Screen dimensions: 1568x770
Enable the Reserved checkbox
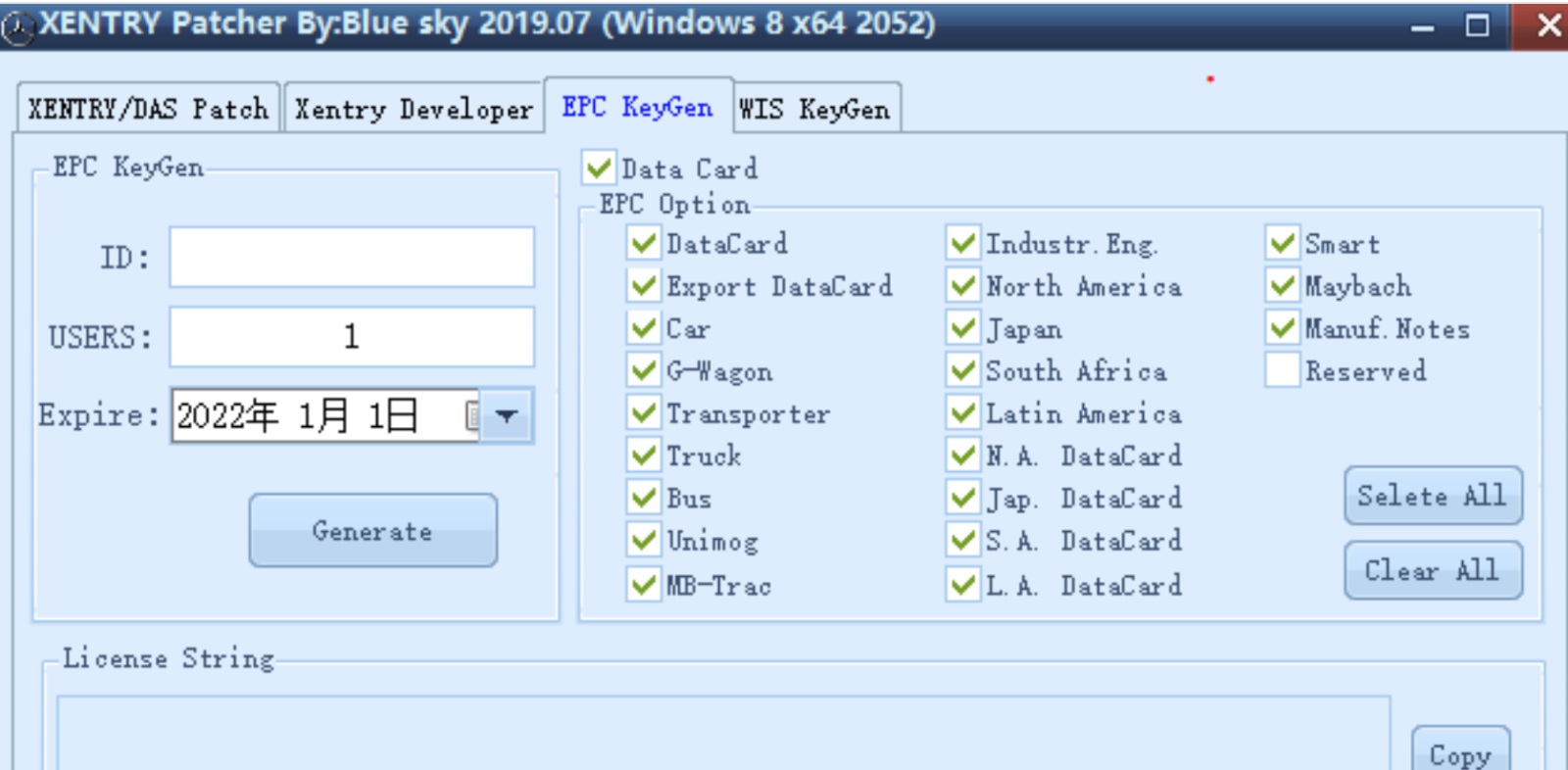coord(1282,370)
